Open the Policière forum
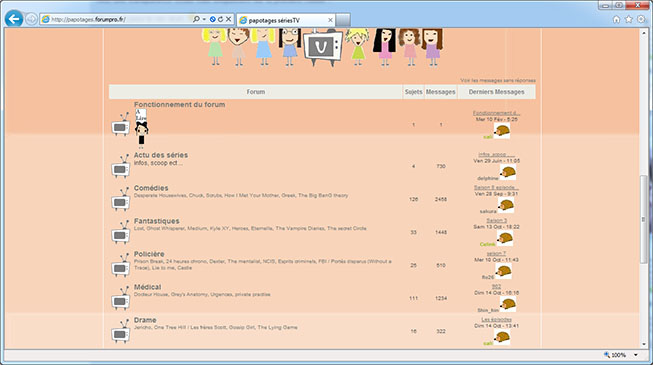This screenshot has height=365, width=653. [x=149, y=254]
